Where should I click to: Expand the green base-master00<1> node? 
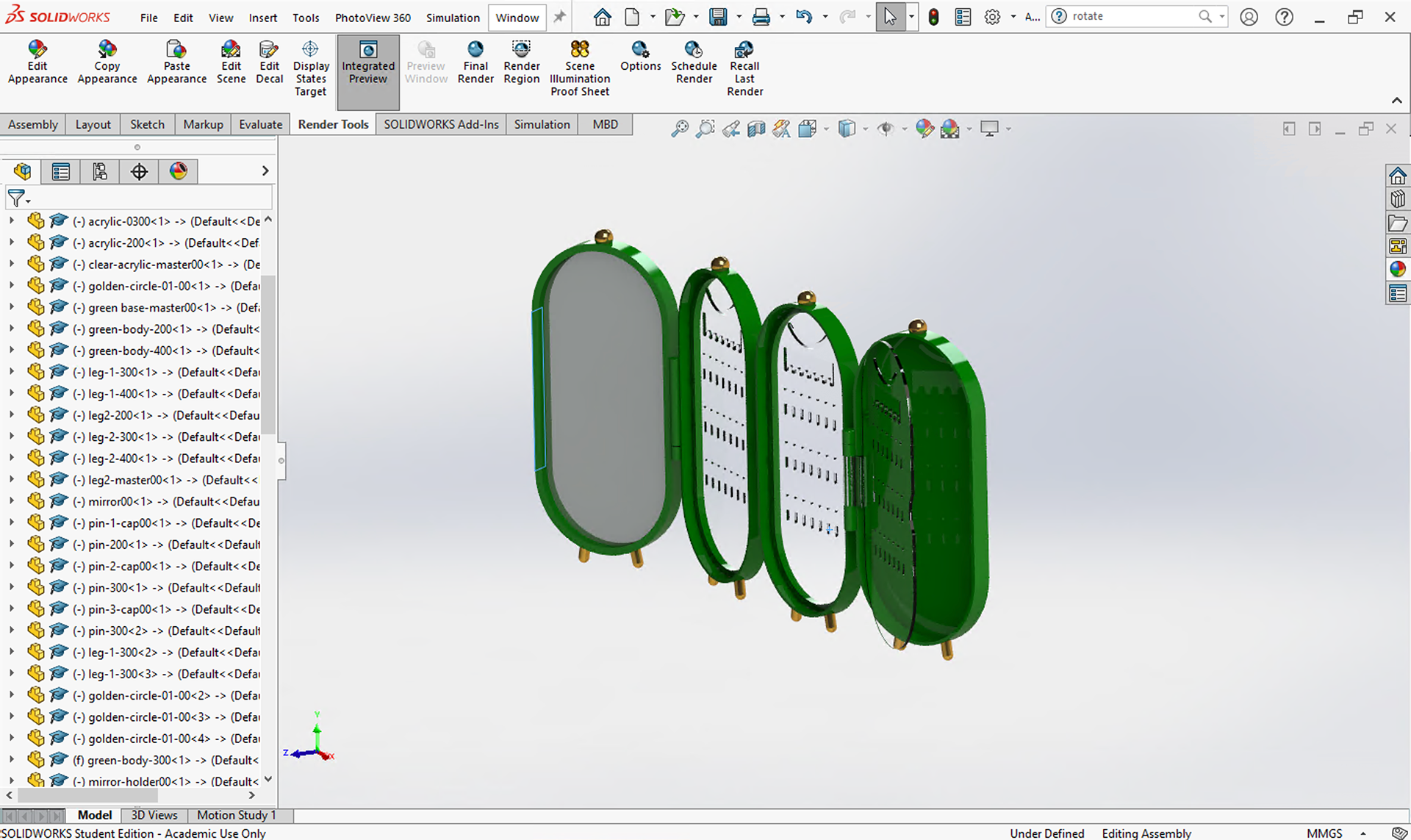click(11, 306)
